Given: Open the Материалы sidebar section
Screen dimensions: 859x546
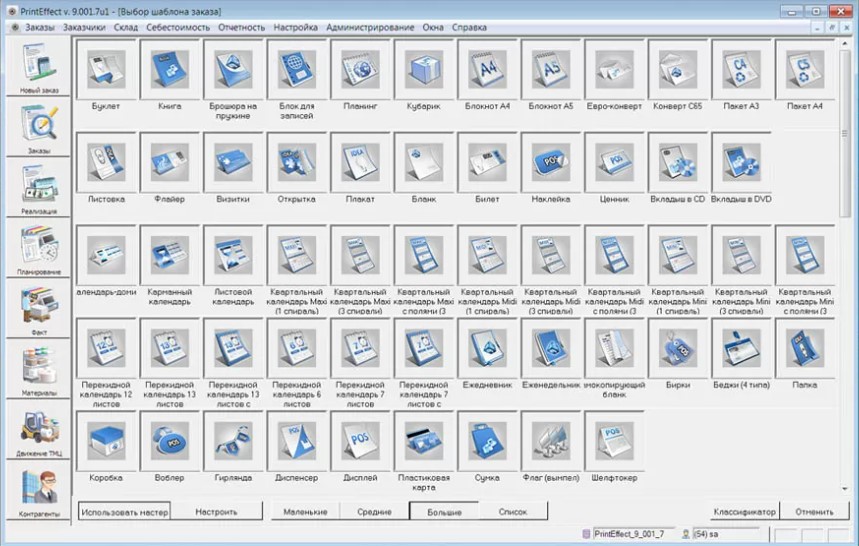Looking at the screenshot, I should point(38,370).
